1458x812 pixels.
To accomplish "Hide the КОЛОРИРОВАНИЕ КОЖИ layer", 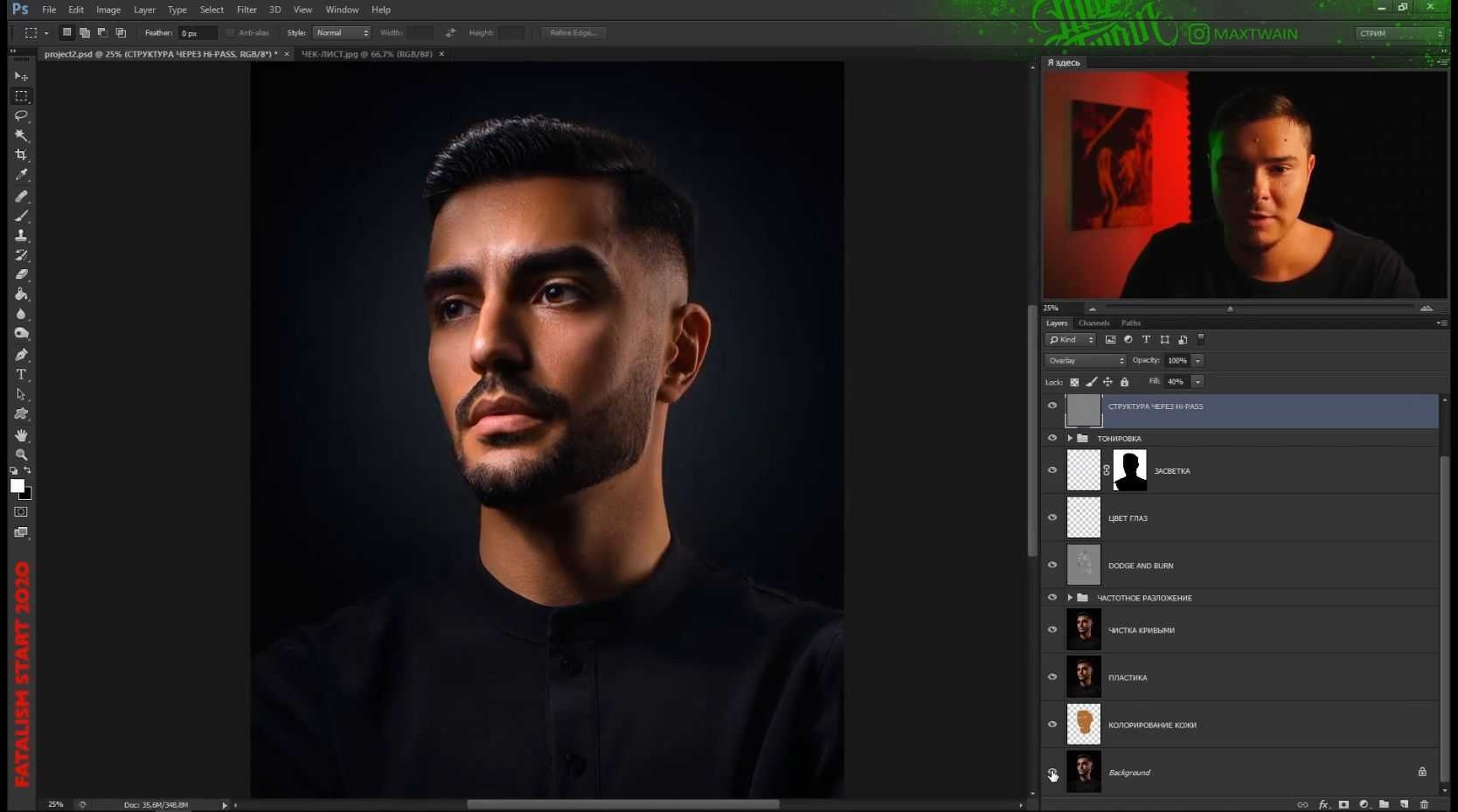I will [x=1052, y=724].
